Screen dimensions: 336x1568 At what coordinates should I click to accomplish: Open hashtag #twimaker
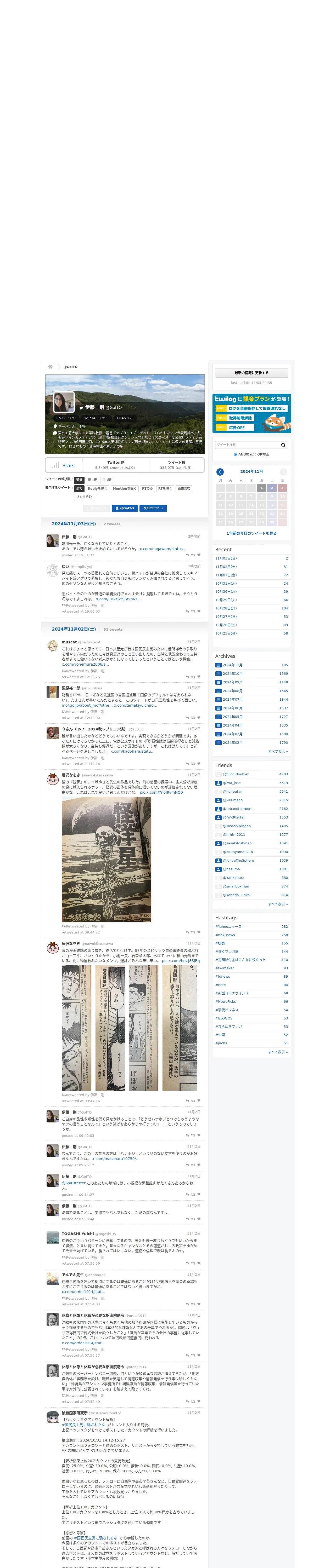click(x=225, y=969)
